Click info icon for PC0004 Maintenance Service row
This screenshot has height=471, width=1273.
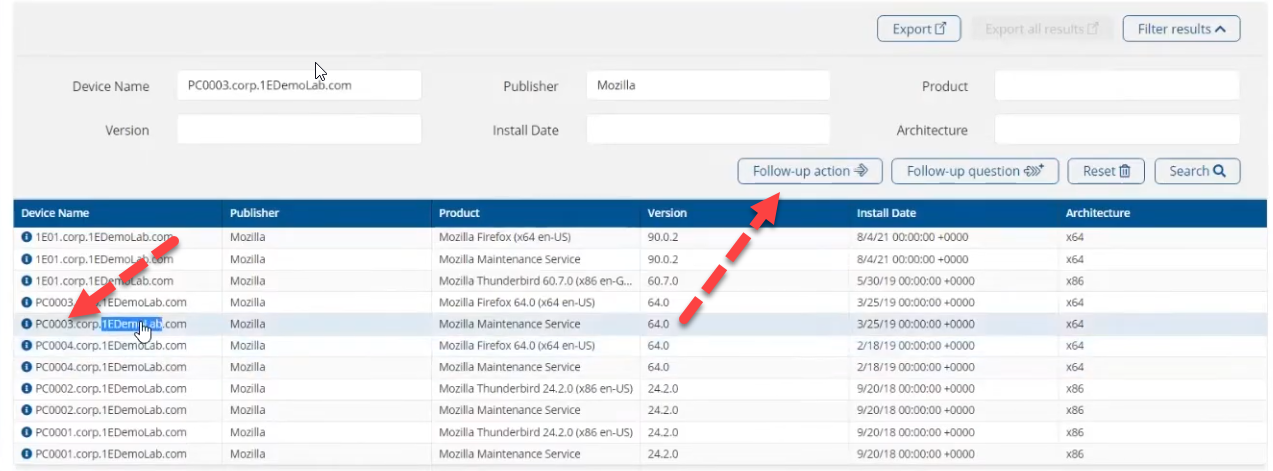click(x=27, y=367)
